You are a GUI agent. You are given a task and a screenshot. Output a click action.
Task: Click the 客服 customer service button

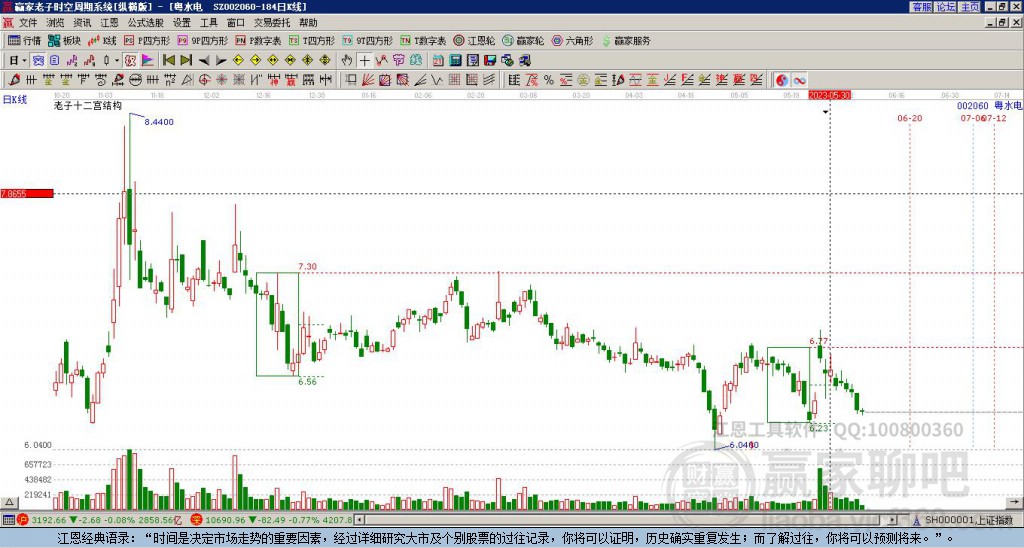tap(921, 7)
